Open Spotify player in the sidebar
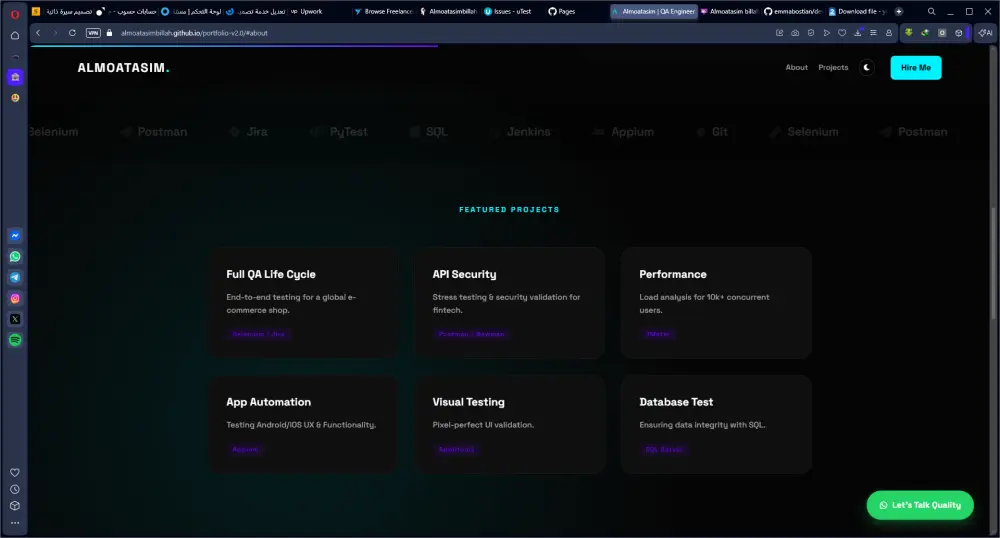Viewport: 1000px width, 538px height. point(15,340)
